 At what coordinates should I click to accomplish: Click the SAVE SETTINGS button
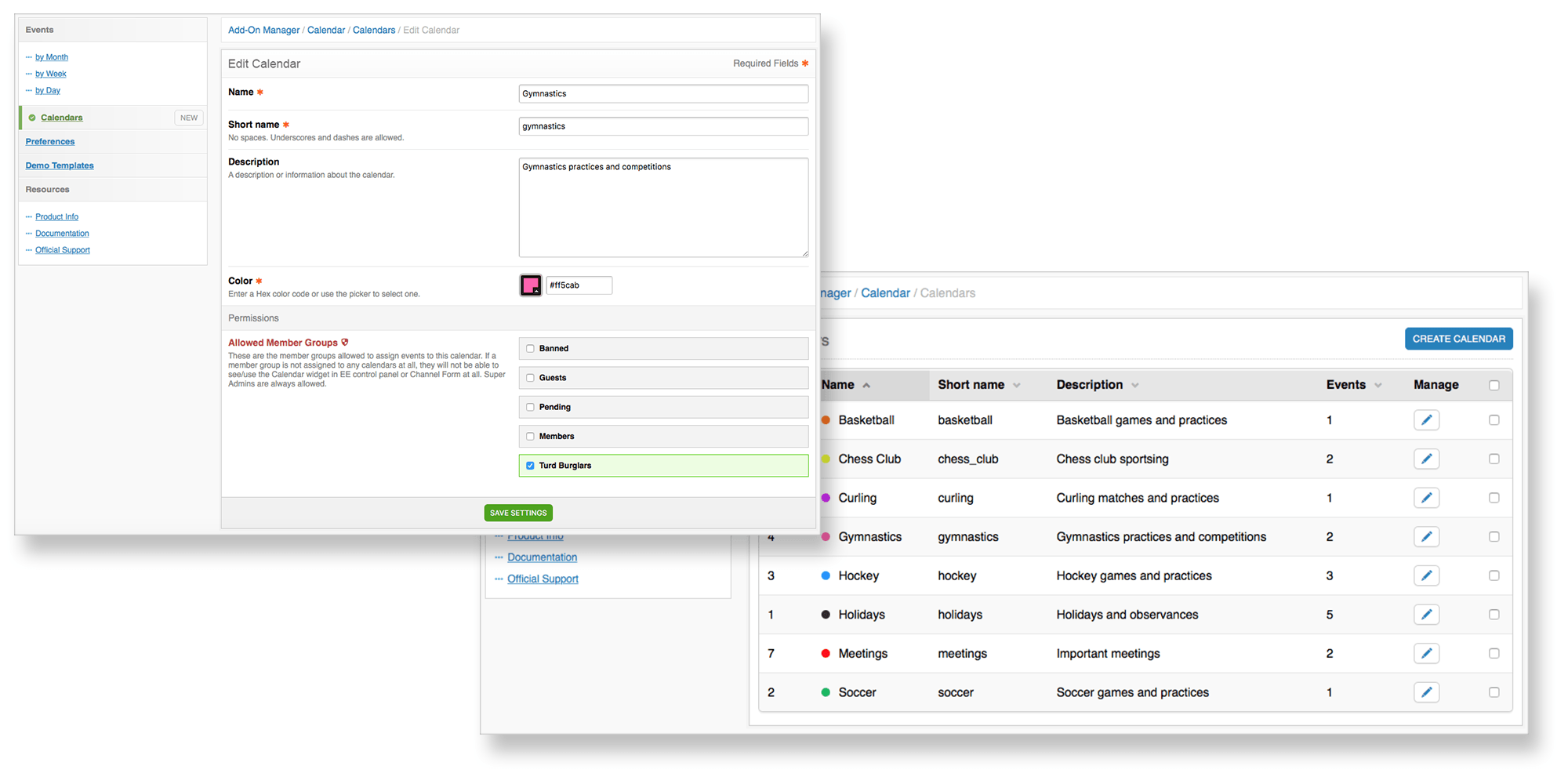pos(518,513)
